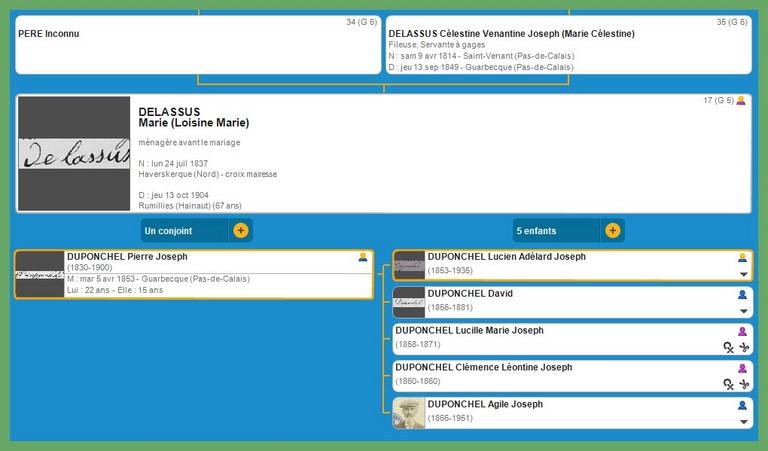The image size is (768, 451).
Task: Click yellow person icon for Lucien Adélard Joseph
Action: [x=742, y=258]
